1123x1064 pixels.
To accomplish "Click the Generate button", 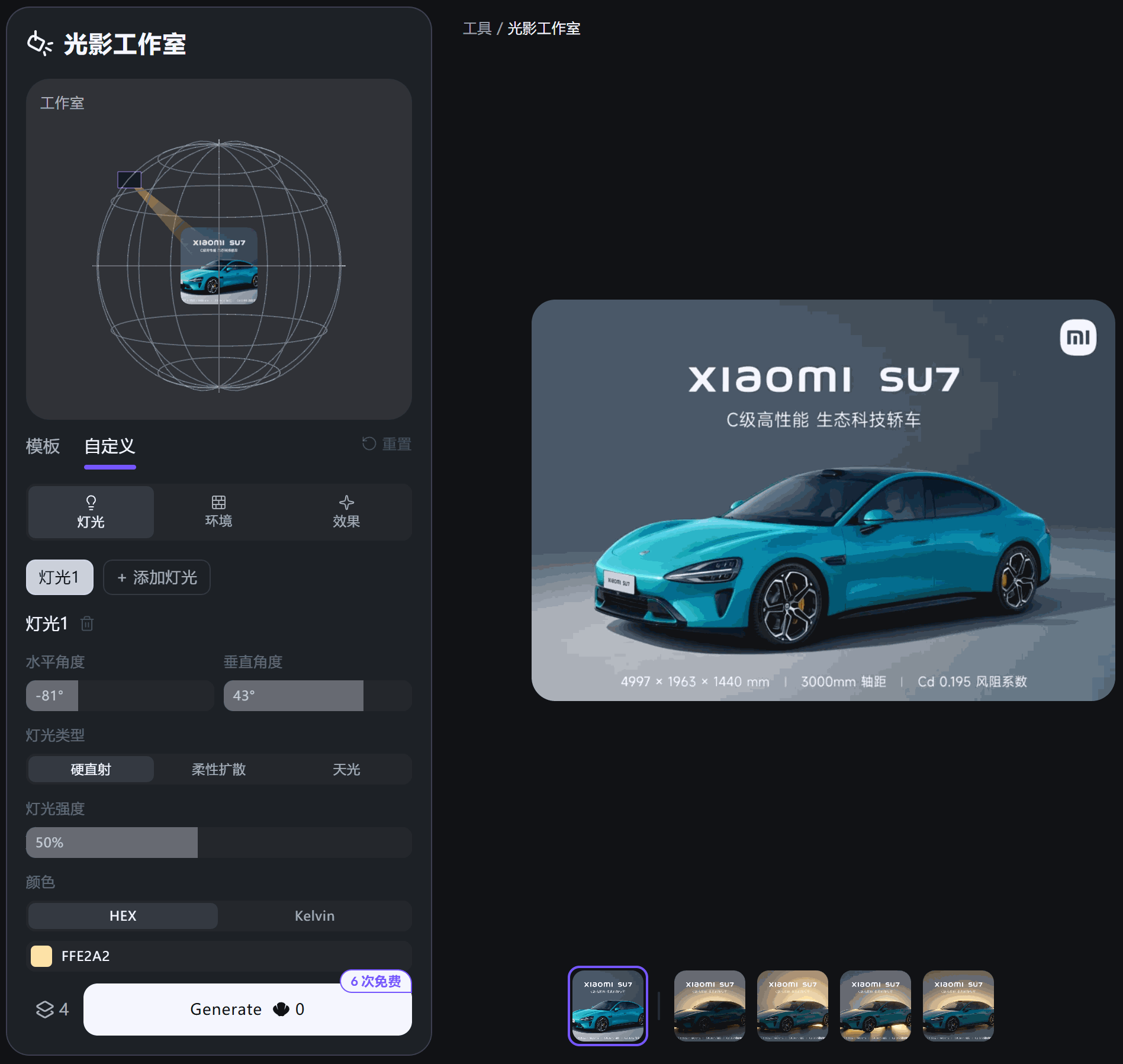I will coord(247,1010).
